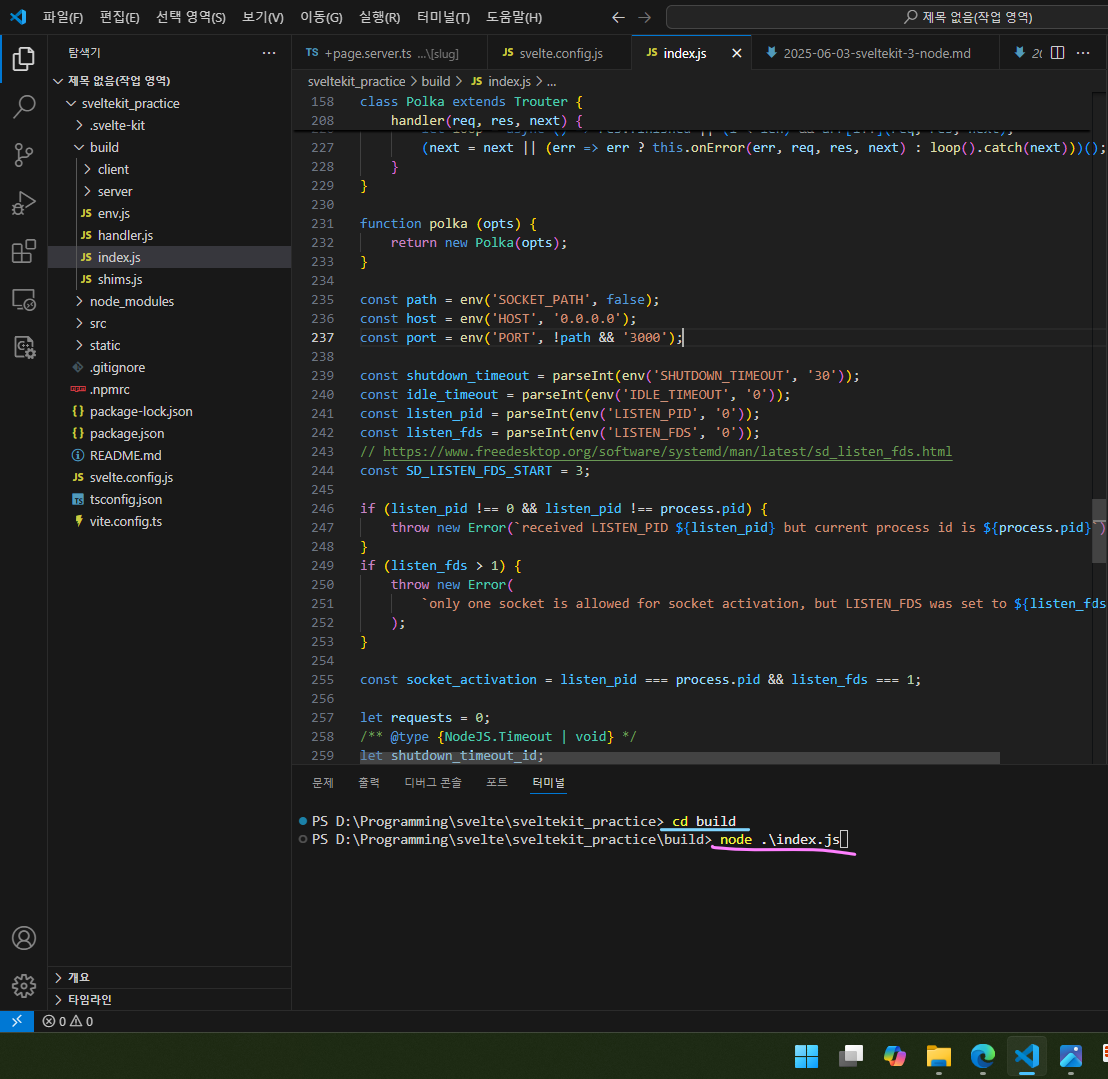Open package.json in the explorer
1108x1079 pixels.
(126, 433)
